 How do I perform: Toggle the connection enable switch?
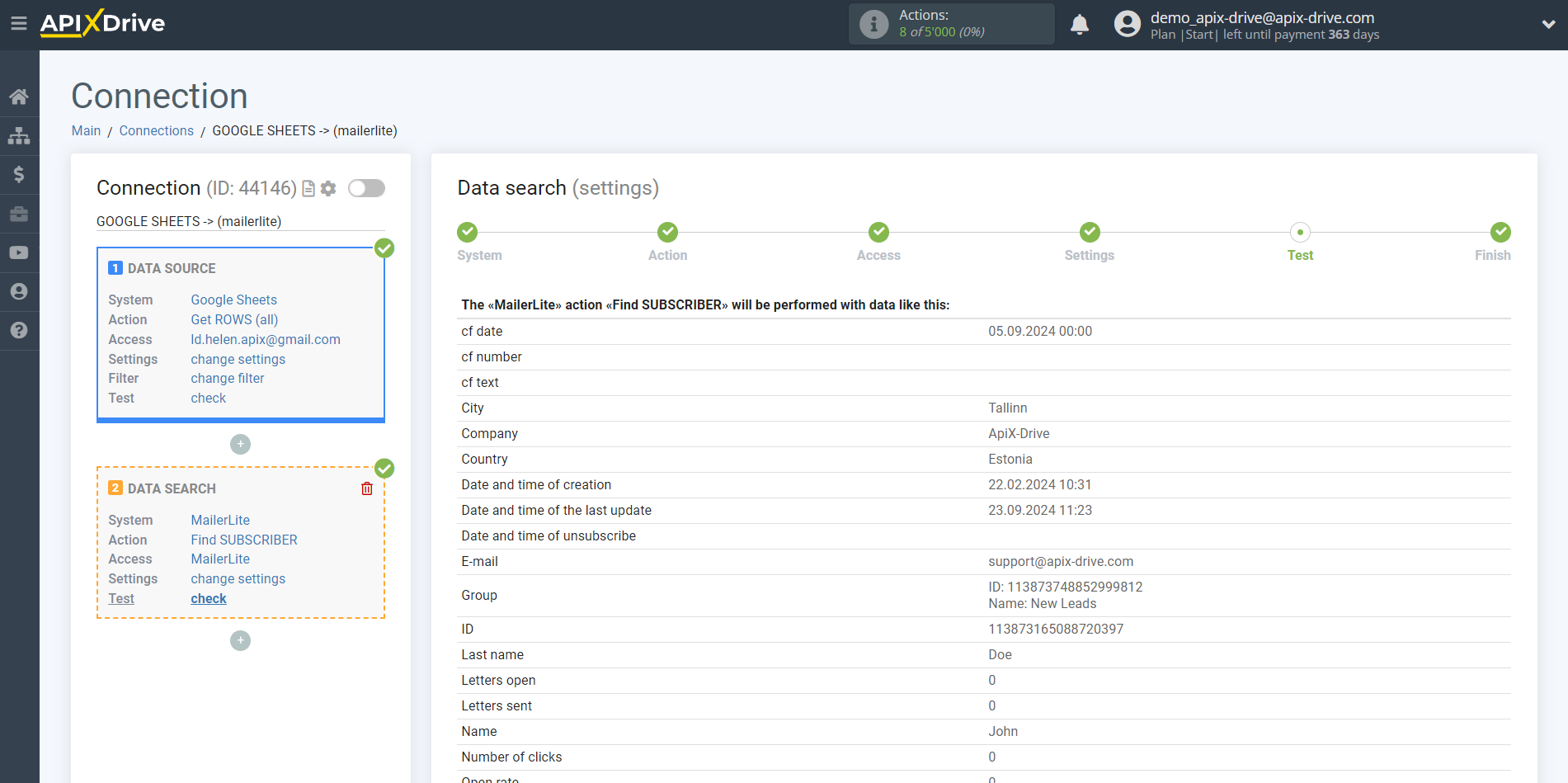pos(366,188)
